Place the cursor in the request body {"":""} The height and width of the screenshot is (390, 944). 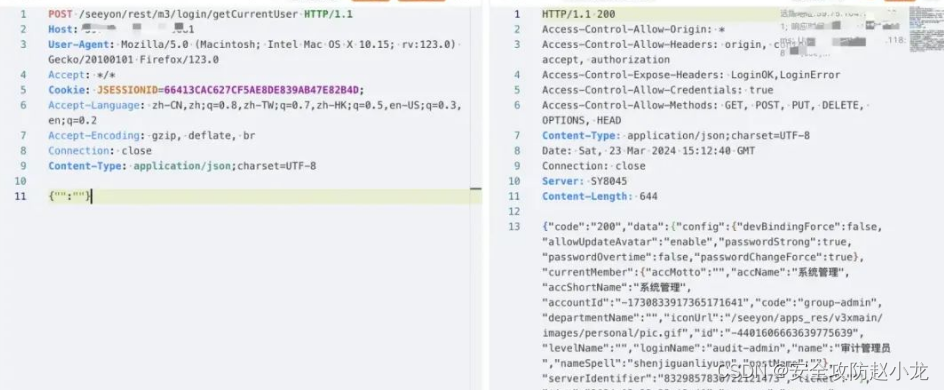click(69, 196)
